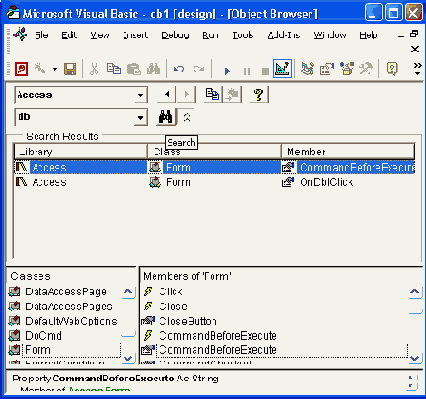
Task: Open the Insert Module dropdown arrow
Action: coord(55,69)
